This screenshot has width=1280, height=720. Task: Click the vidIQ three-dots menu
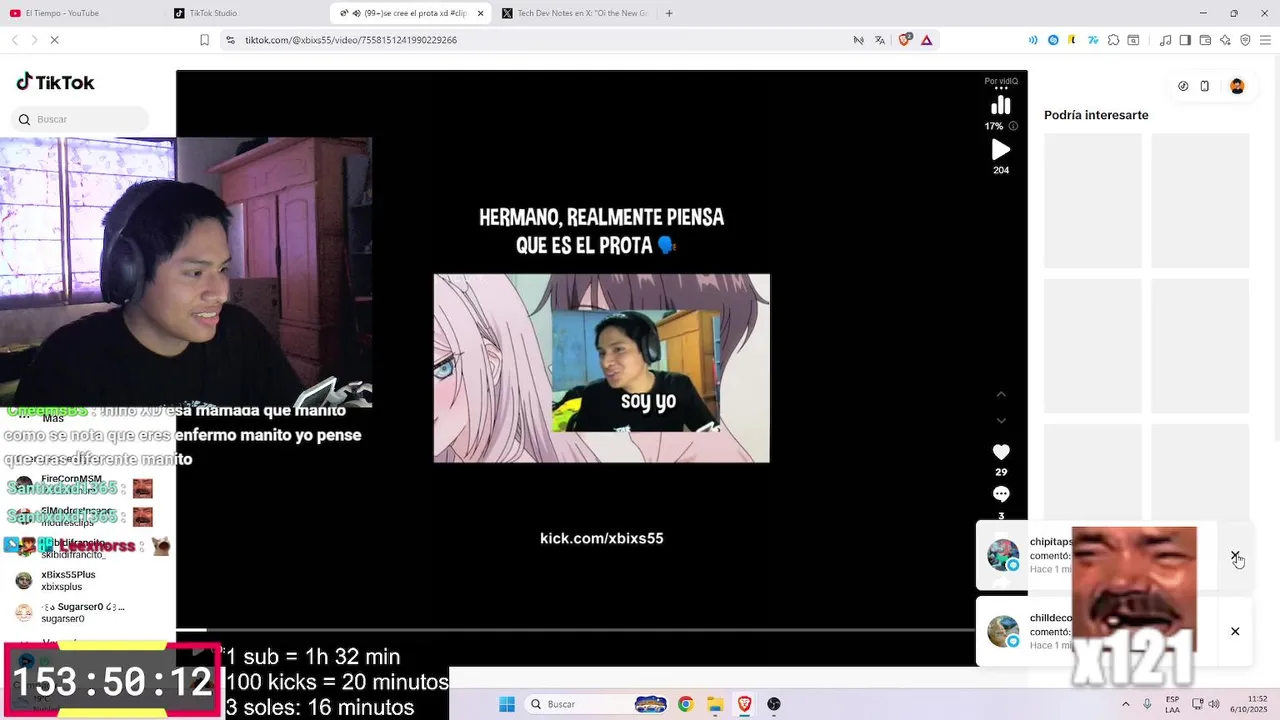(x=1001, y=89)
